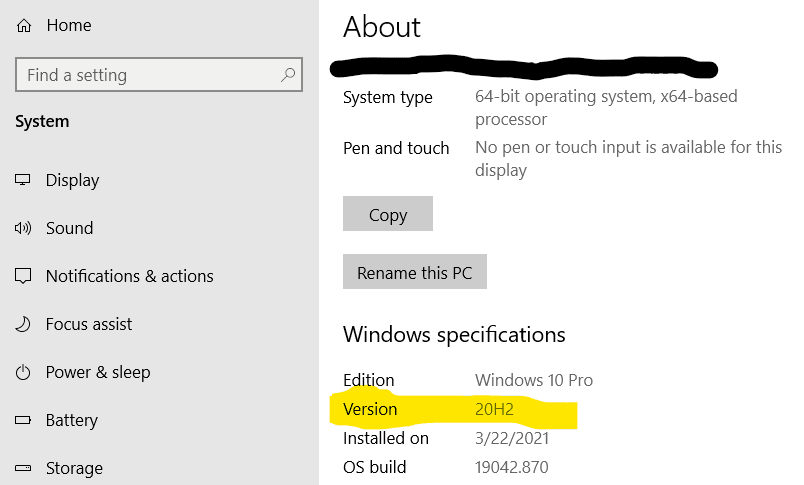Click the Home house icon

(24, 25)
